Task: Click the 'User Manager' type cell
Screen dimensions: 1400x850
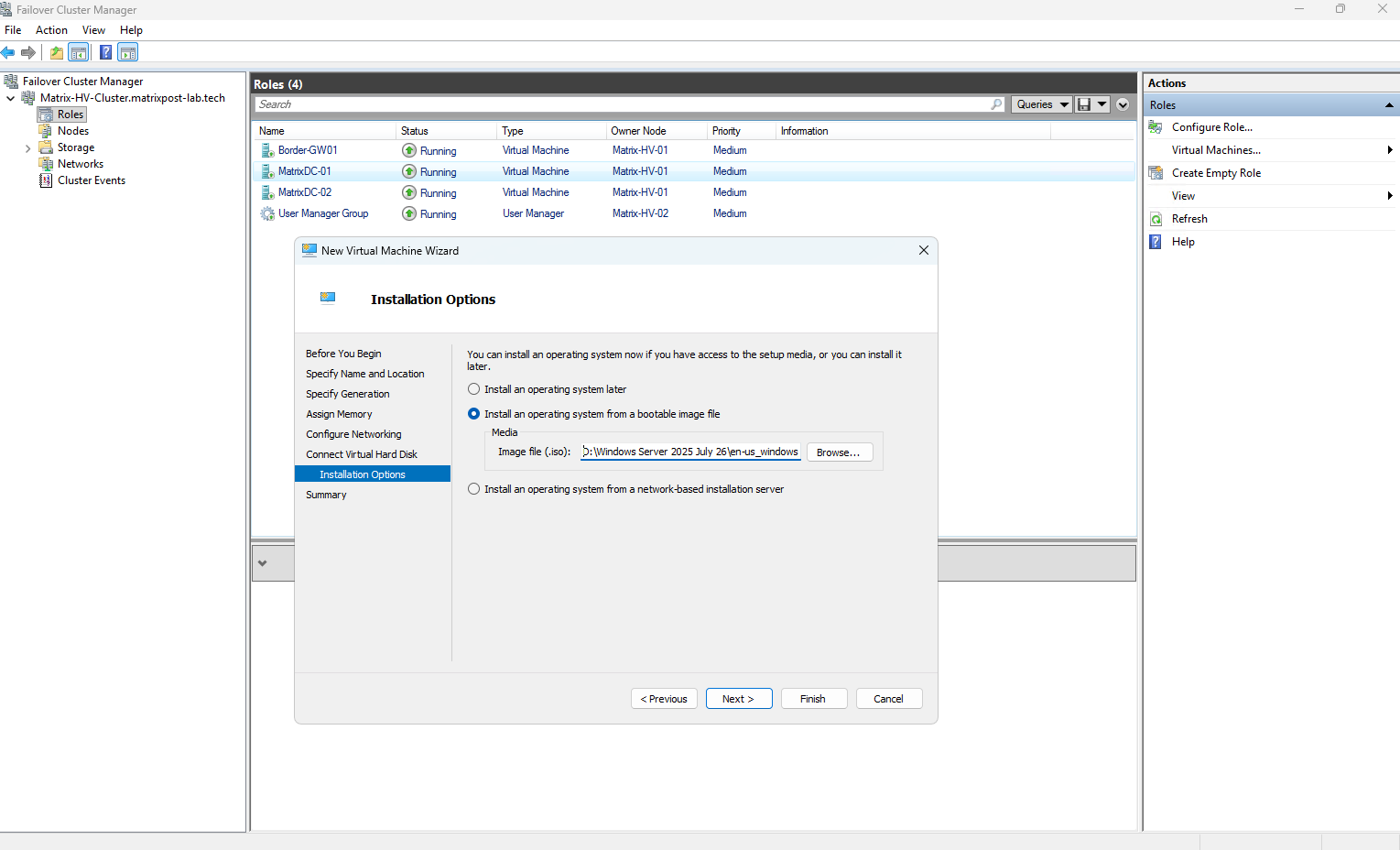Action: (533, 213)
